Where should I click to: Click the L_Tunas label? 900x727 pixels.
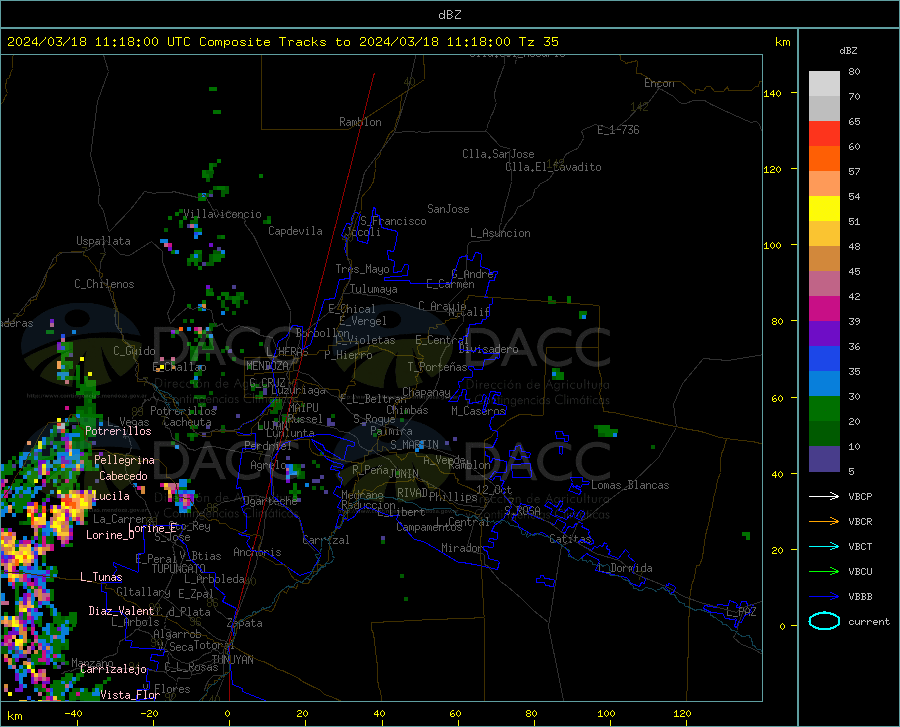coord(101,577)
